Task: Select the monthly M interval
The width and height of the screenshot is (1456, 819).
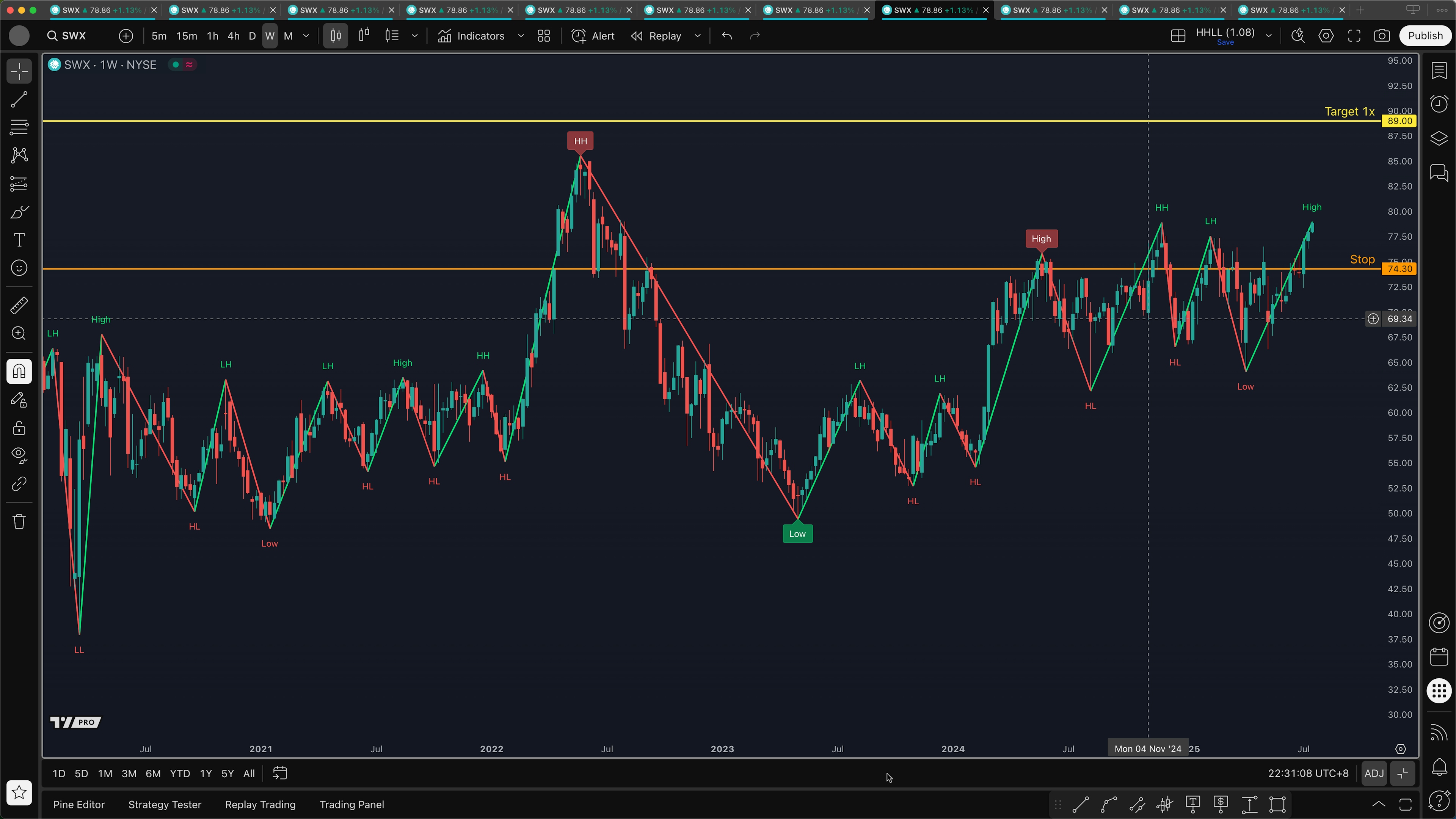Action: point(288,36)
